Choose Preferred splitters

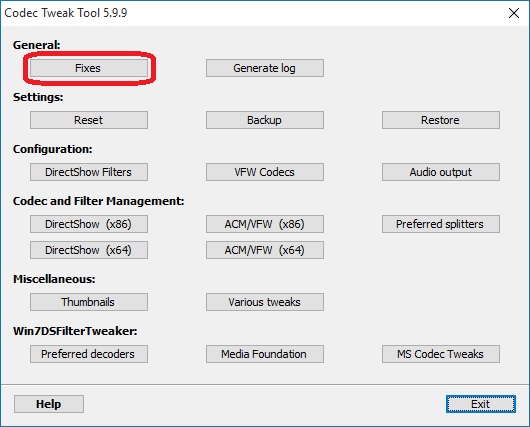[x=441, y=224]
